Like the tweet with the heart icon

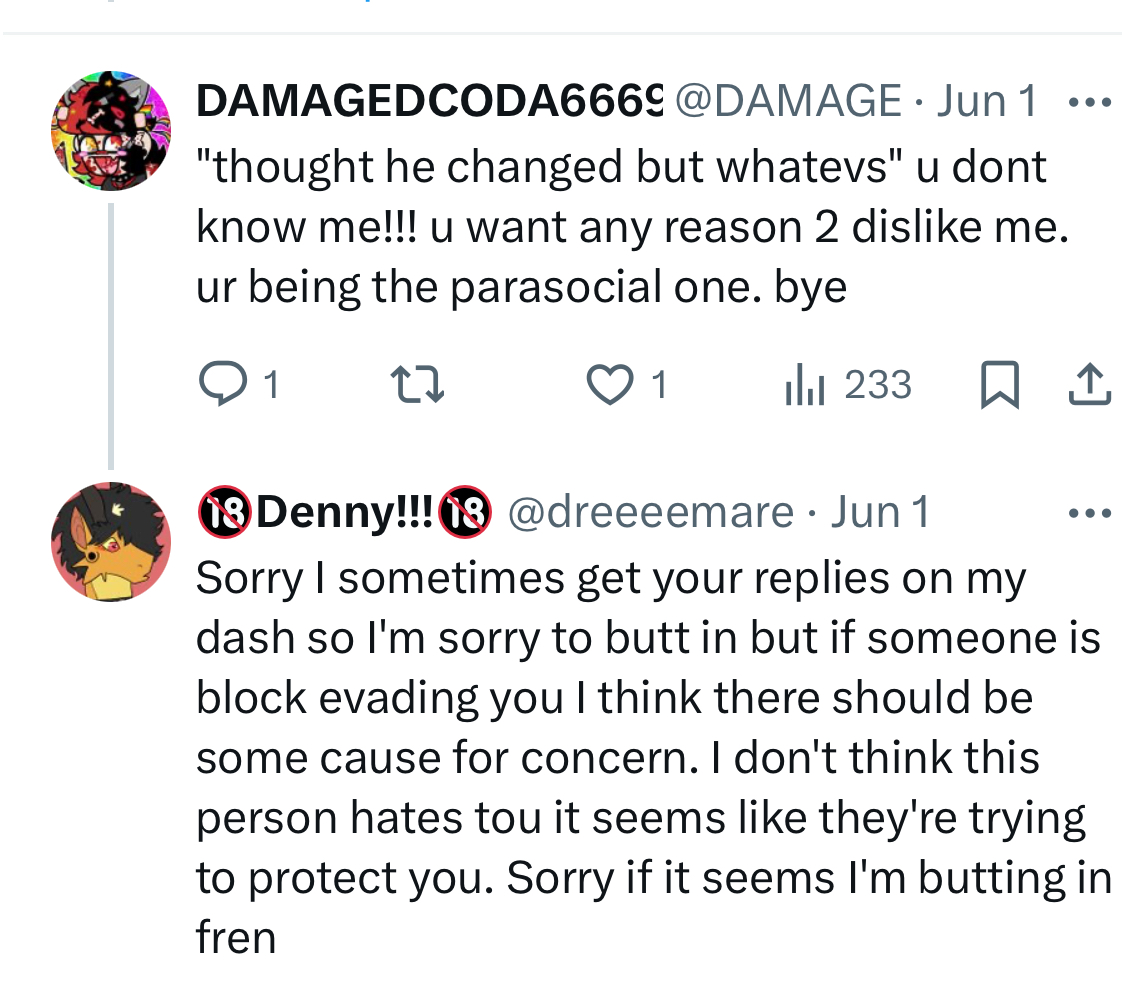pyautogui.click(x=609, y=386)
